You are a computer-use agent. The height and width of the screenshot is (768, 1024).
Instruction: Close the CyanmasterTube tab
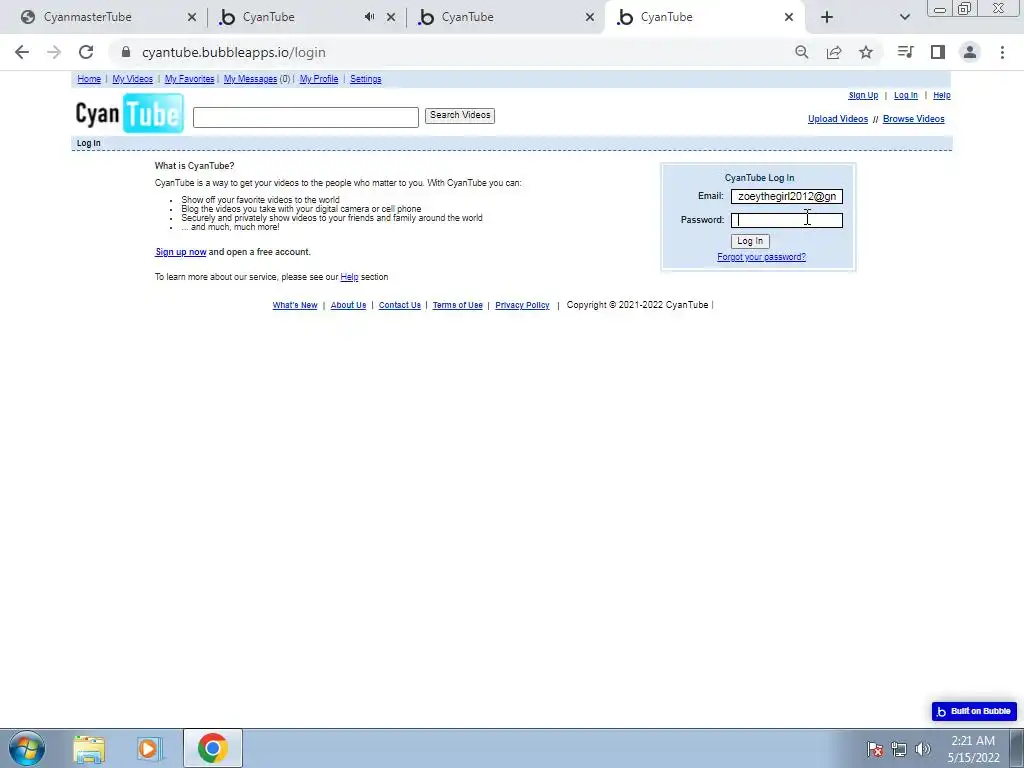pyautogui.click(x=191, y=17)
